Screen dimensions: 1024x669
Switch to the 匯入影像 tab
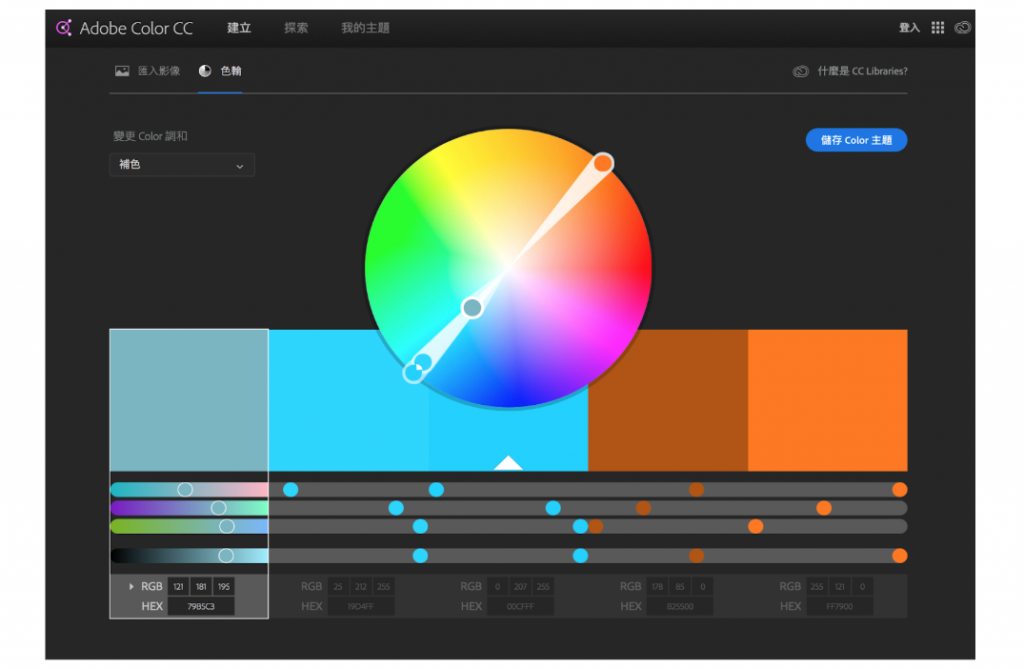click(x=159, y=71)
